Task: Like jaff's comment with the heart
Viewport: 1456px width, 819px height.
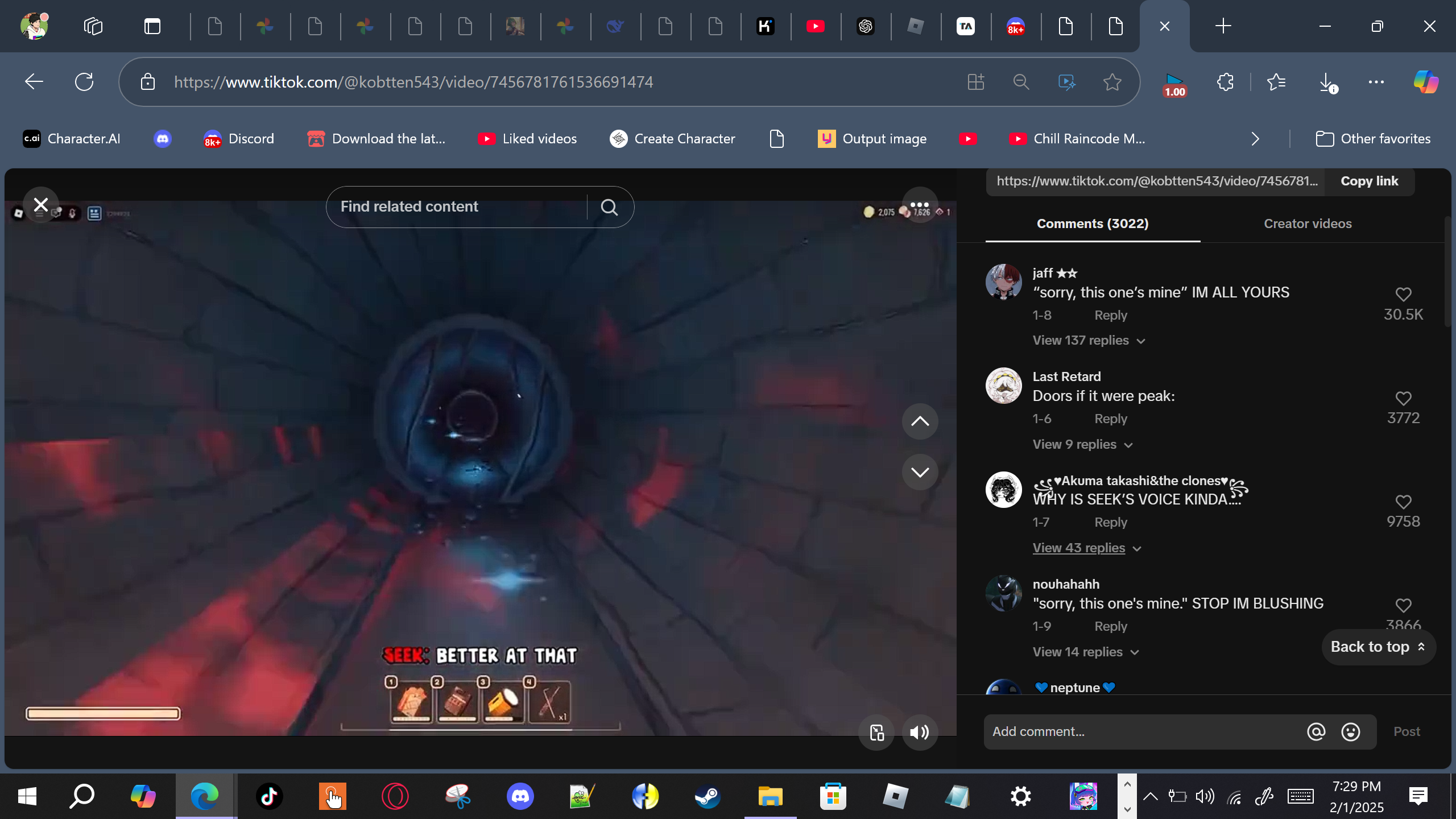Action: [x=1403, y=295]
